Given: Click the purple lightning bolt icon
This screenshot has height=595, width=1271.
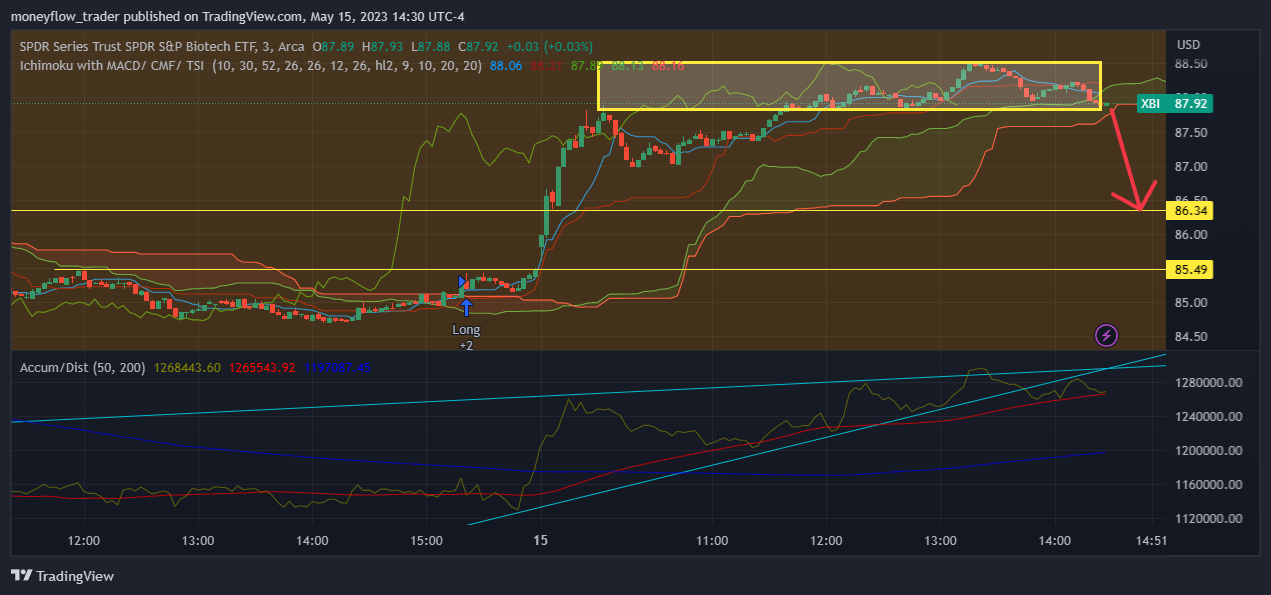Looking at the screenshot, I should (1107, 335).
